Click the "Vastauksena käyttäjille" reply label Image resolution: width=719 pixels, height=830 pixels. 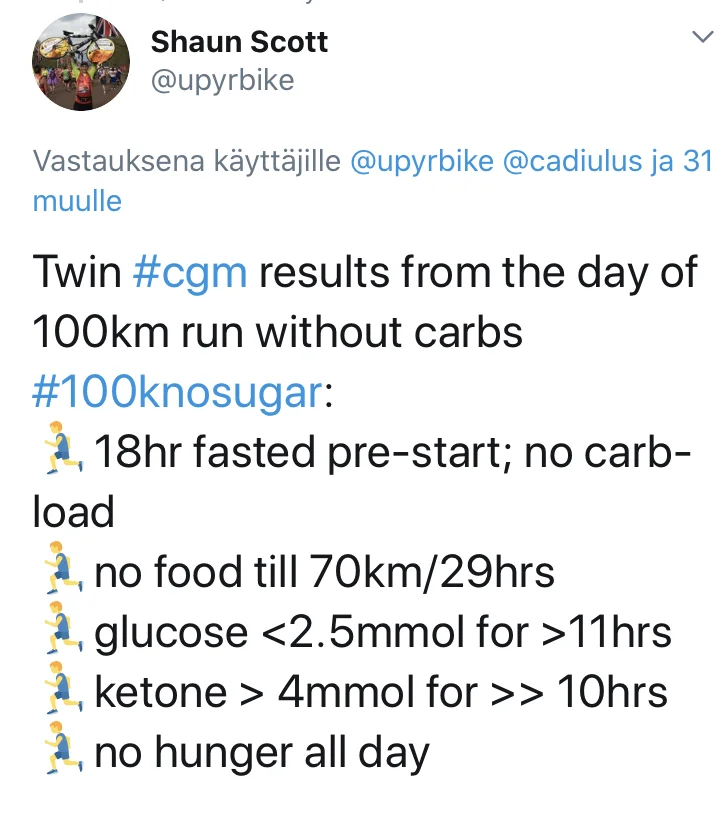[x=187, y=161]
